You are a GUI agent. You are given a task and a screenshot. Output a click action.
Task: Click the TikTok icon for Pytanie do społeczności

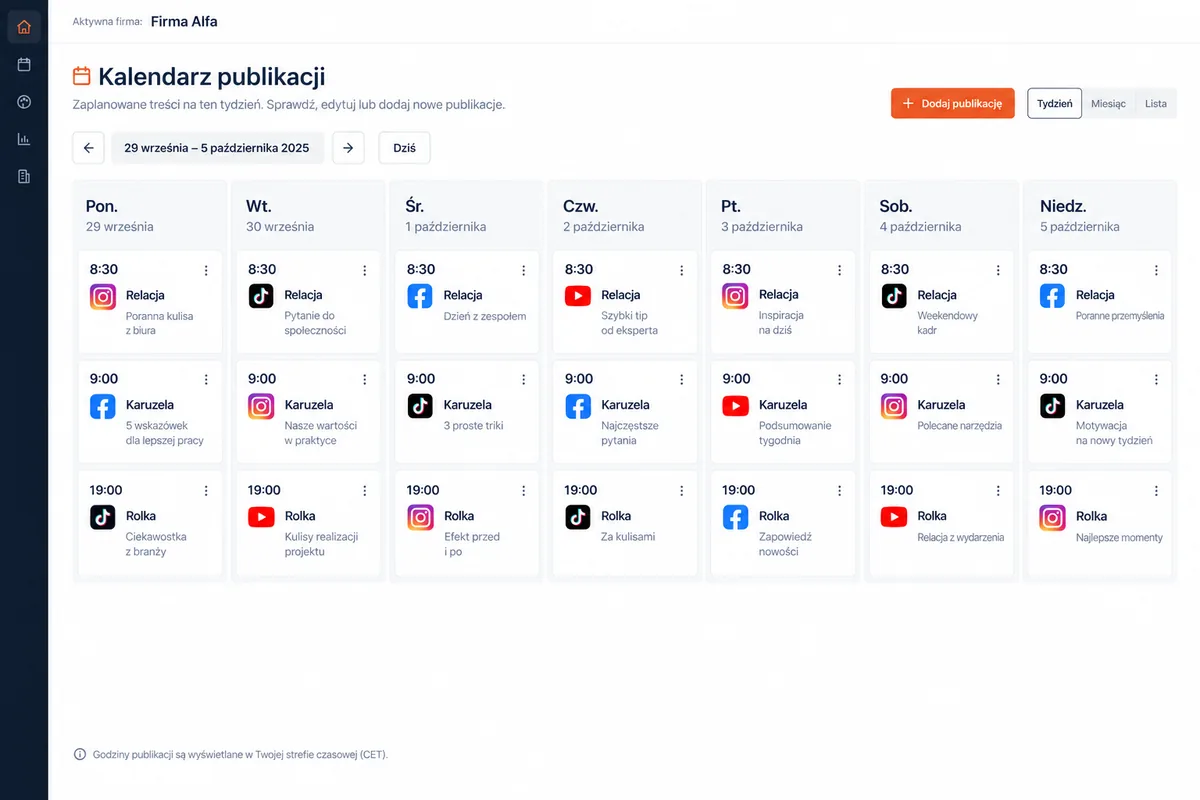pos(261,296)
